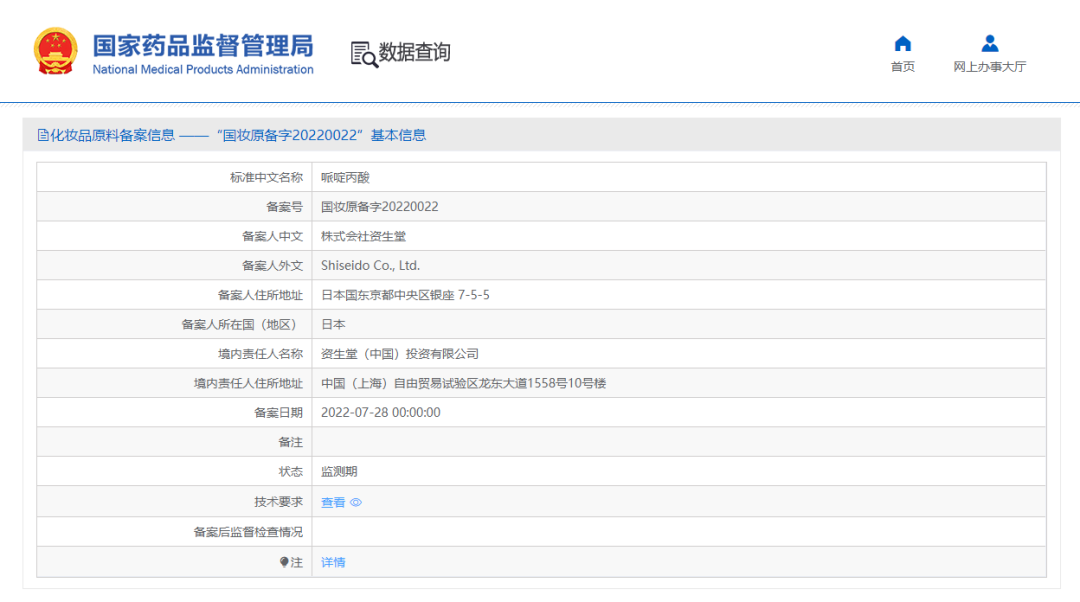Open the 网上办事大厅 user icon

pos(990,44)
